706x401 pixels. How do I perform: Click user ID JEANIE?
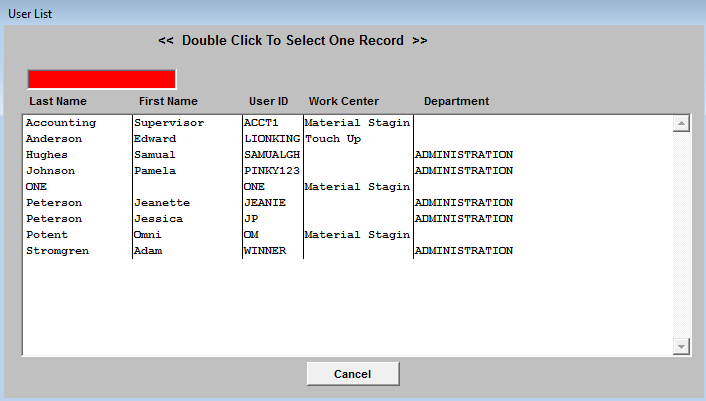point(265,203)
